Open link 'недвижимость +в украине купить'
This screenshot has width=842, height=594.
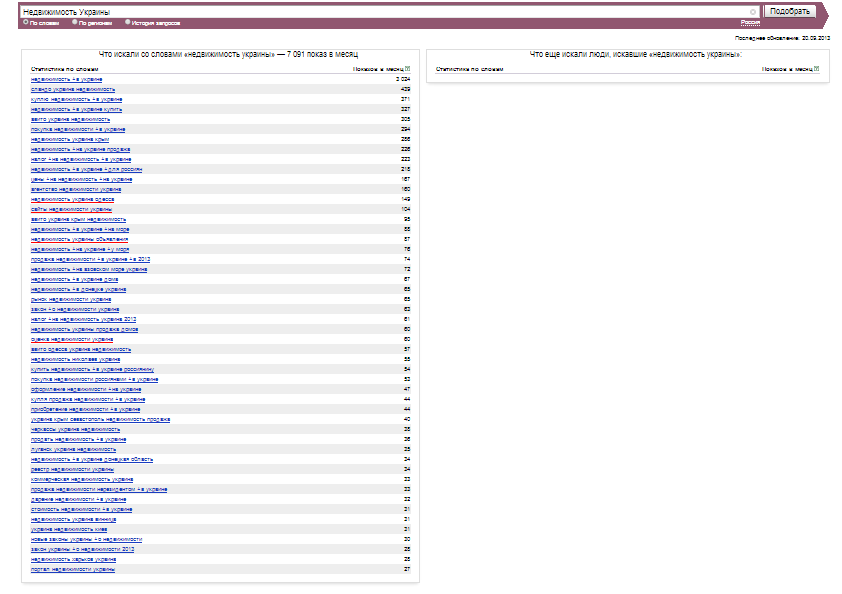pyautogui.click(x=77, y=110)
